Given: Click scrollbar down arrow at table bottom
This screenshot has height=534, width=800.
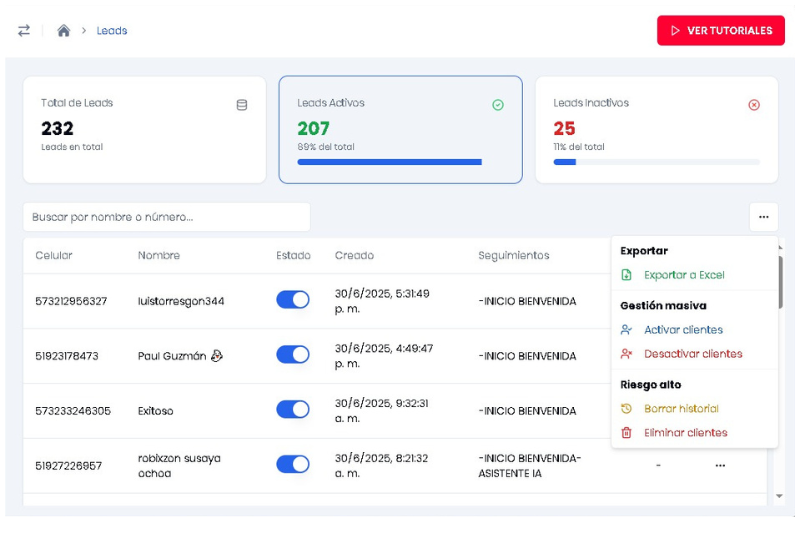Looking at the screenshot, I should click(779, 496).
